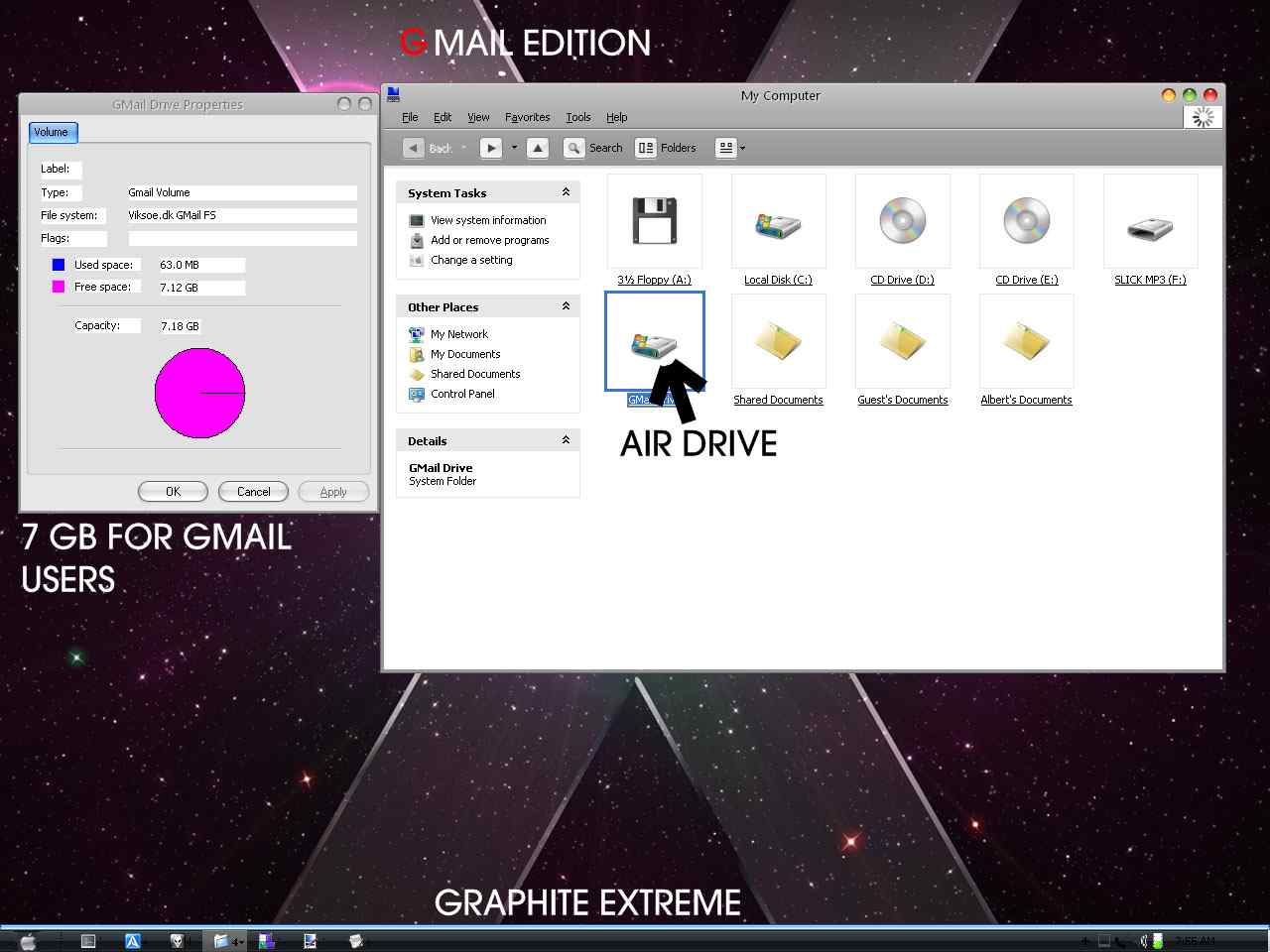This screenshot has height=952, width=1270.
Task: Click the Search toolbar button
Action: 593,148
